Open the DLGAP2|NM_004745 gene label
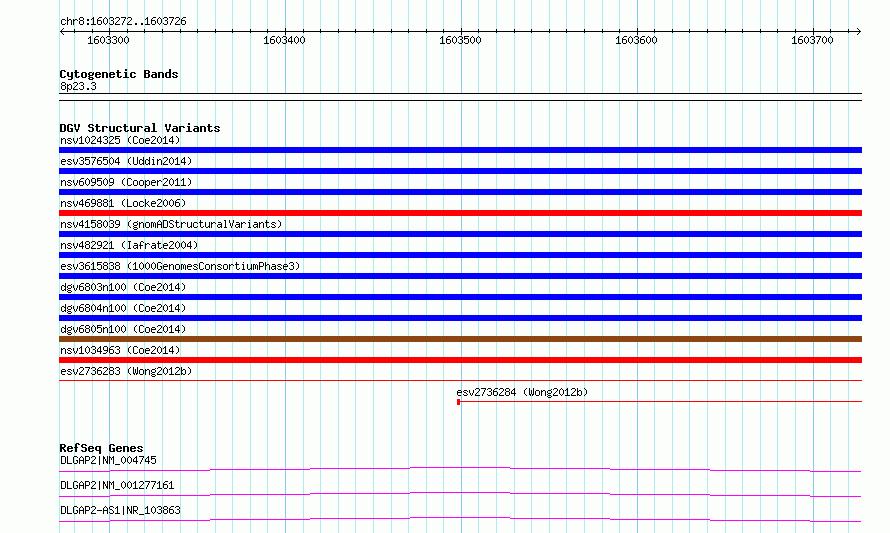 [x=108, y=460]
